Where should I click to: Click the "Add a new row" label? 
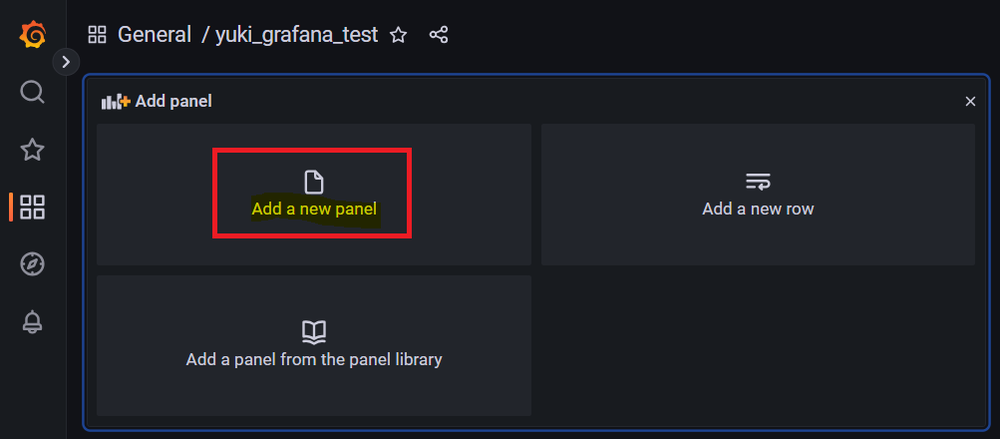click(x=758, y=209)
